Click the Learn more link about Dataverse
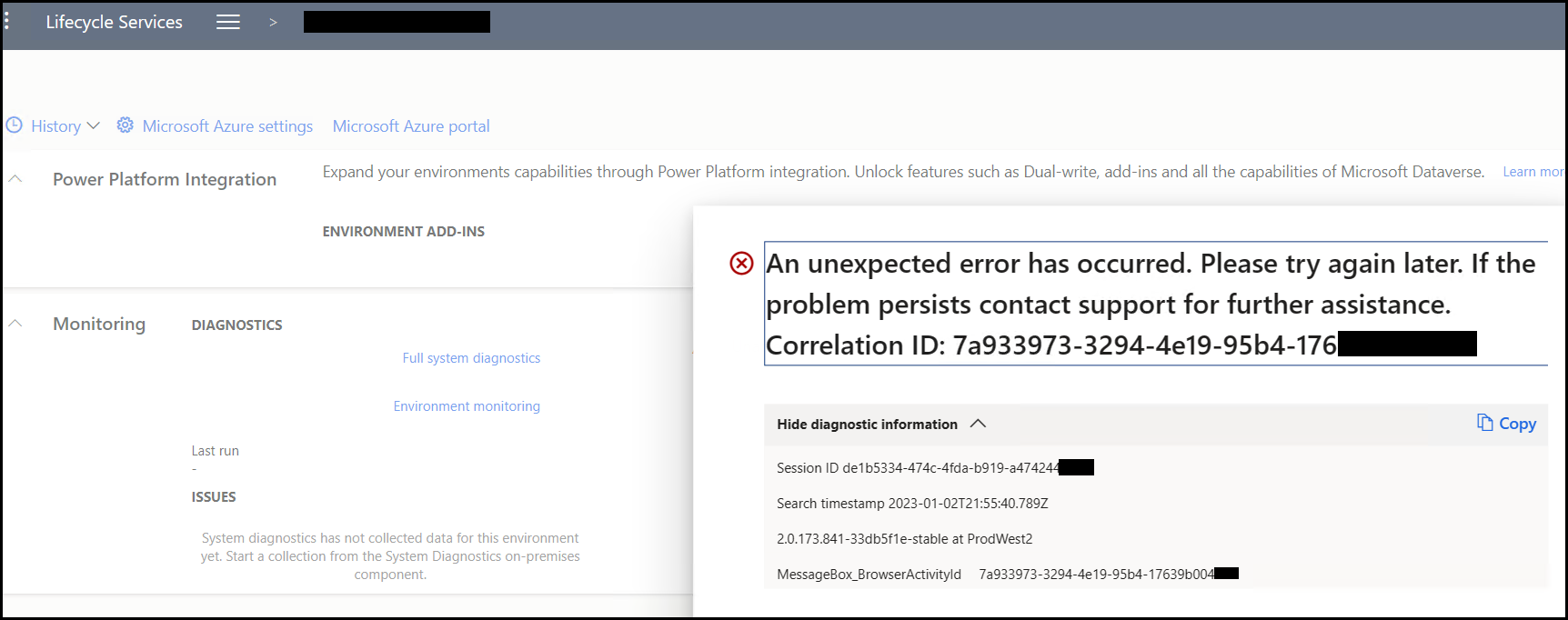1568x620 pixels. pyautogui.click(x=1533, y=171)
